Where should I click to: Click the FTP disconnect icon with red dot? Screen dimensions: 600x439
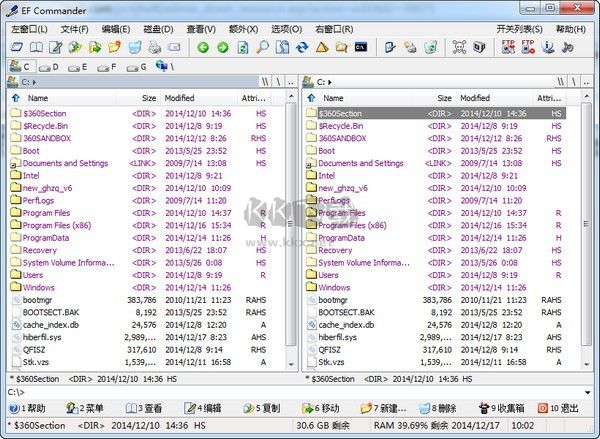point(528,47)
